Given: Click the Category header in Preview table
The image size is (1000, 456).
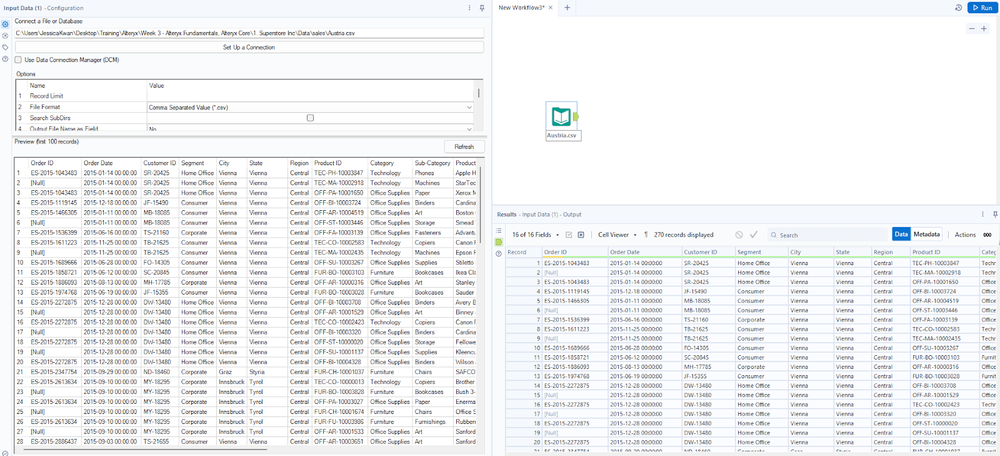Looking at the screenshot, I should pyautogui.click(x=390, y=163).
